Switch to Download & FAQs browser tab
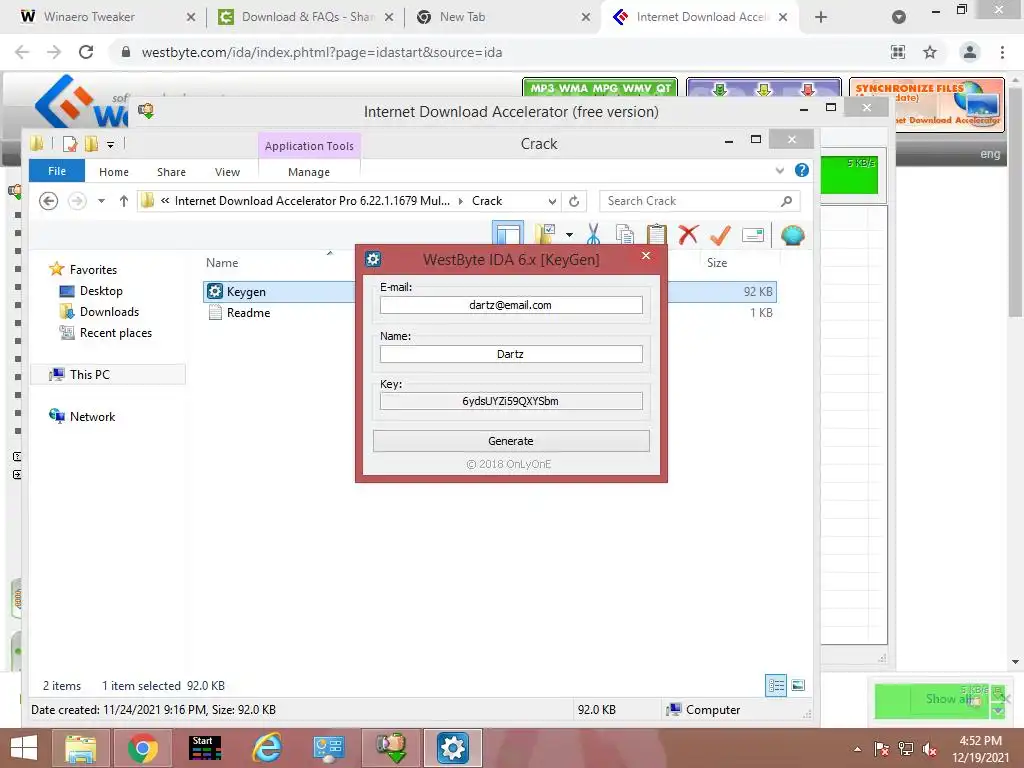 coord(306,17)
